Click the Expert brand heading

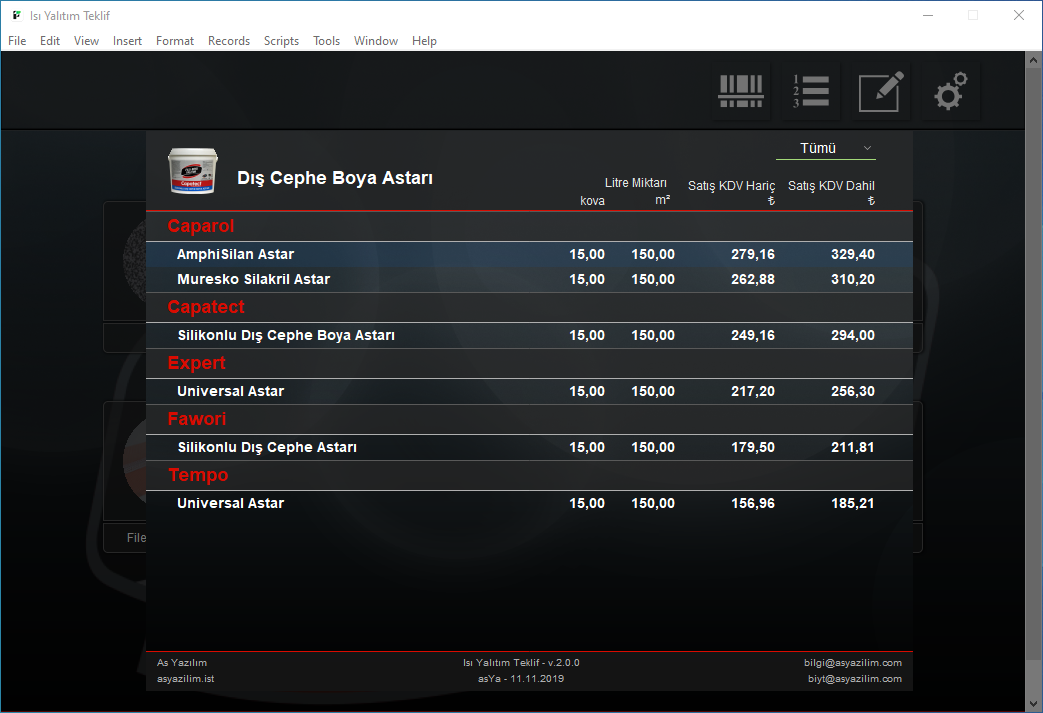pos(197,362)
